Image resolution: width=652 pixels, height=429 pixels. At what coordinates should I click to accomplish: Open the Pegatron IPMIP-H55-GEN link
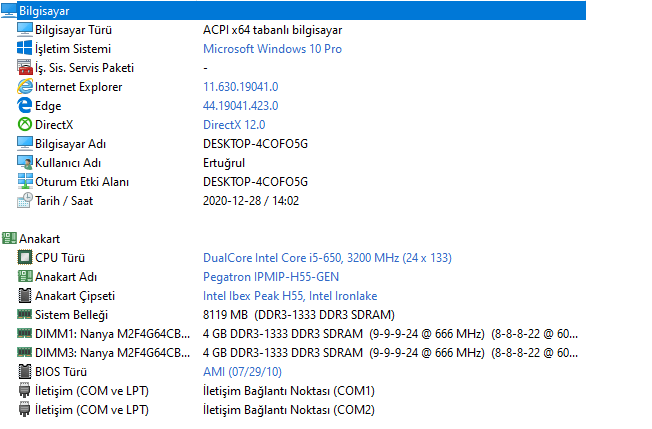click(271, 277)
